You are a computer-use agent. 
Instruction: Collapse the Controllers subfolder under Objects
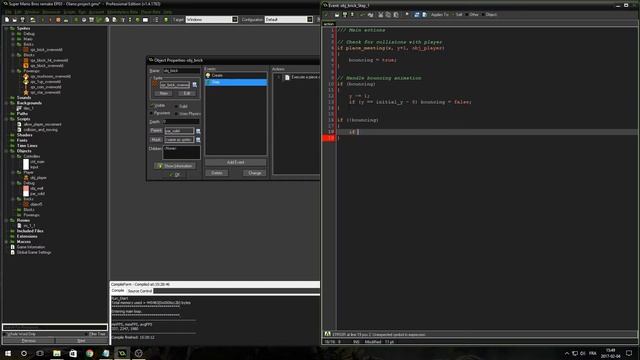tap(13, 156)
